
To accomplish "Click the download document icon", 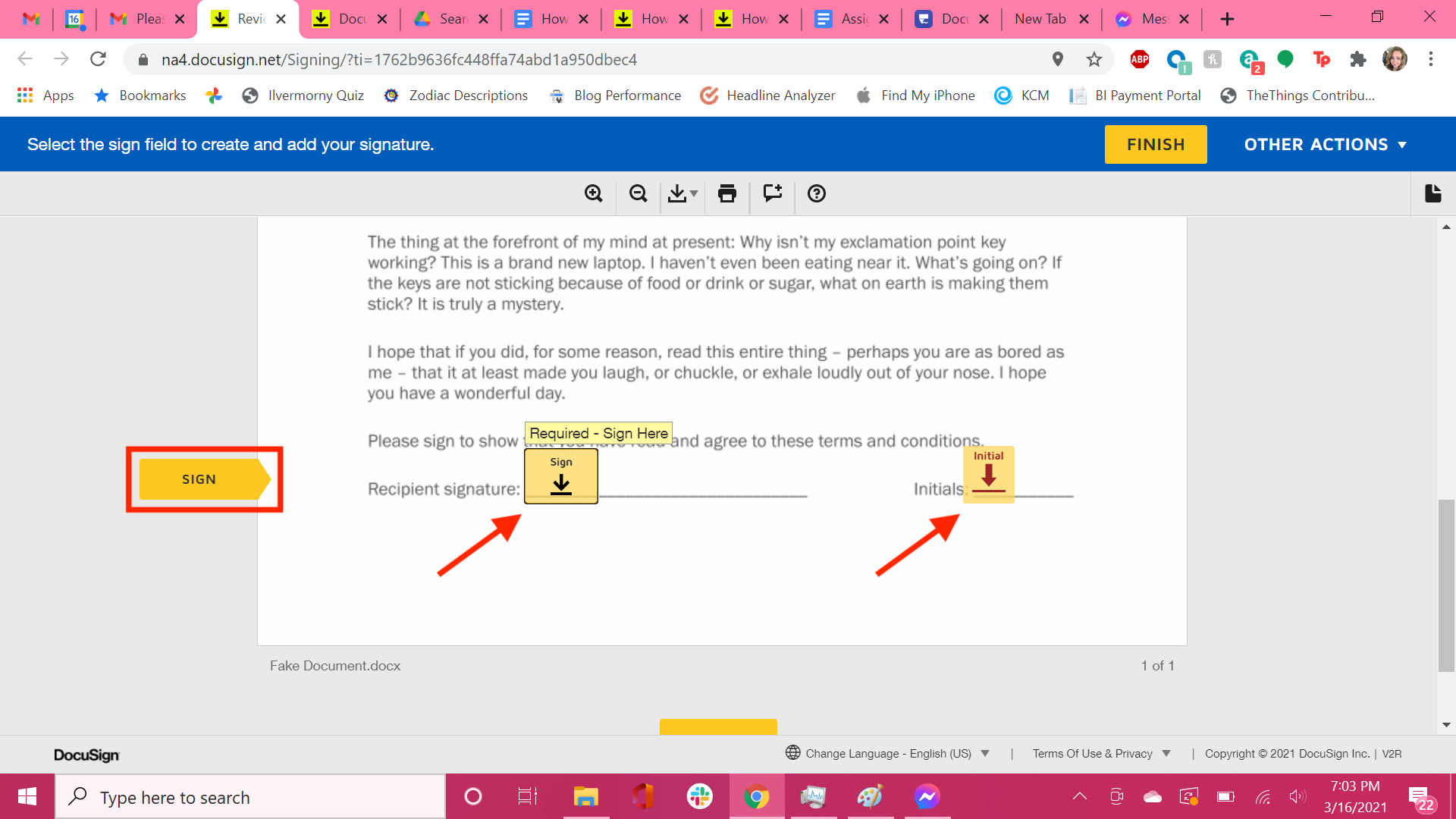I will (680, 194).
